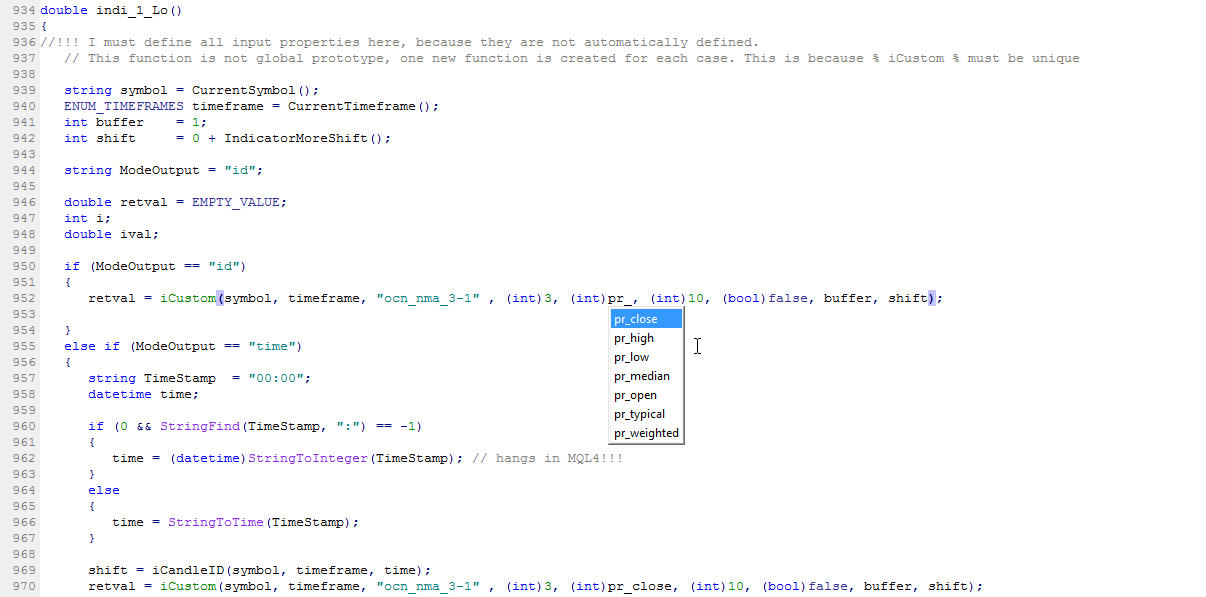The height and width of the screenshot is (597, 1206).
Task: Click StringToTime call on line 966
Action: [x=216, y=522]
